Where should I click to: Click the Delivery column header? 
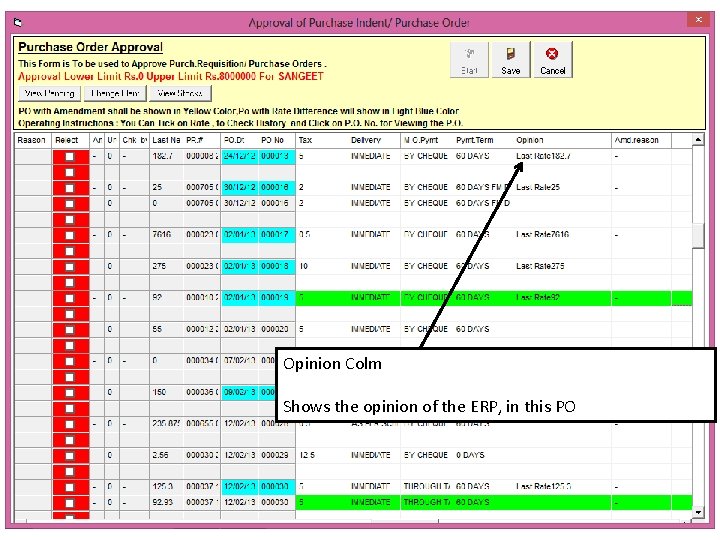tap(374, 140)
